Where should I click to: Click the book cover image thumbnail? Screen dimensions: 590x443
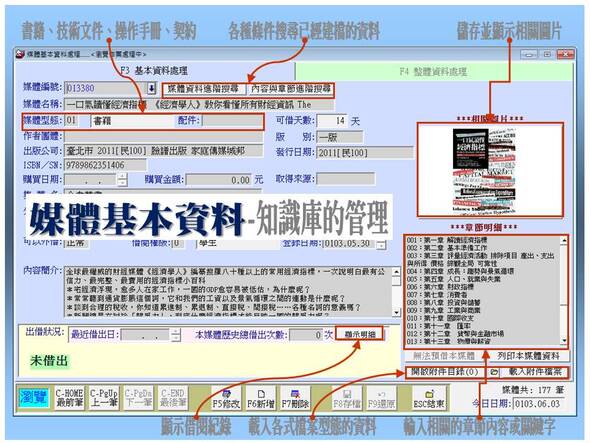click(x=484, y=172)
